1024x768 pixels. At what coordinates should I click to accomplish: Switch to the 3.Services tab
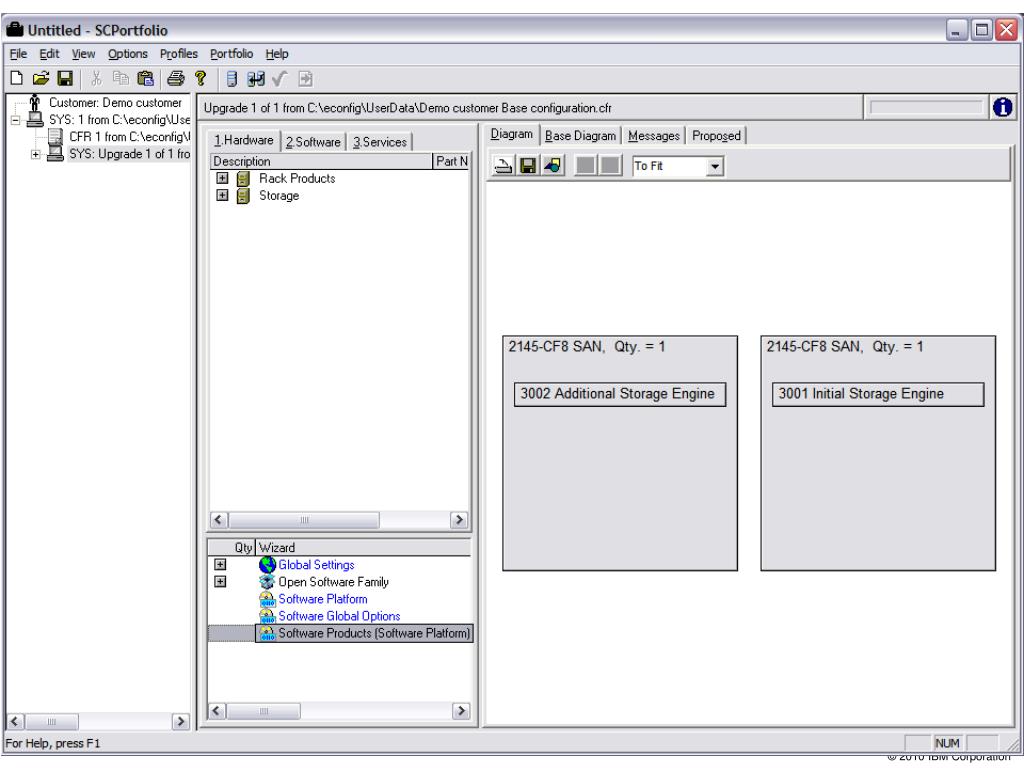coord(379,142)
